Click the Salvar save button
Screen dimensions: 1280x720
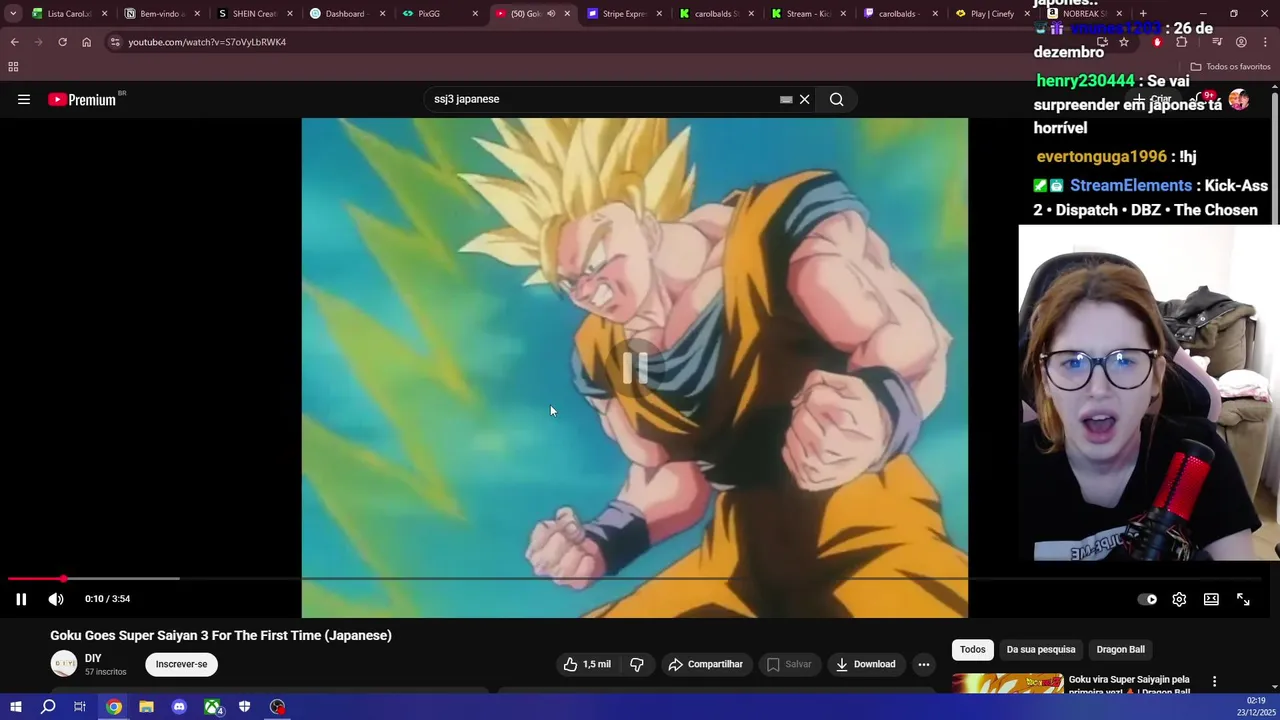point(789,664)
